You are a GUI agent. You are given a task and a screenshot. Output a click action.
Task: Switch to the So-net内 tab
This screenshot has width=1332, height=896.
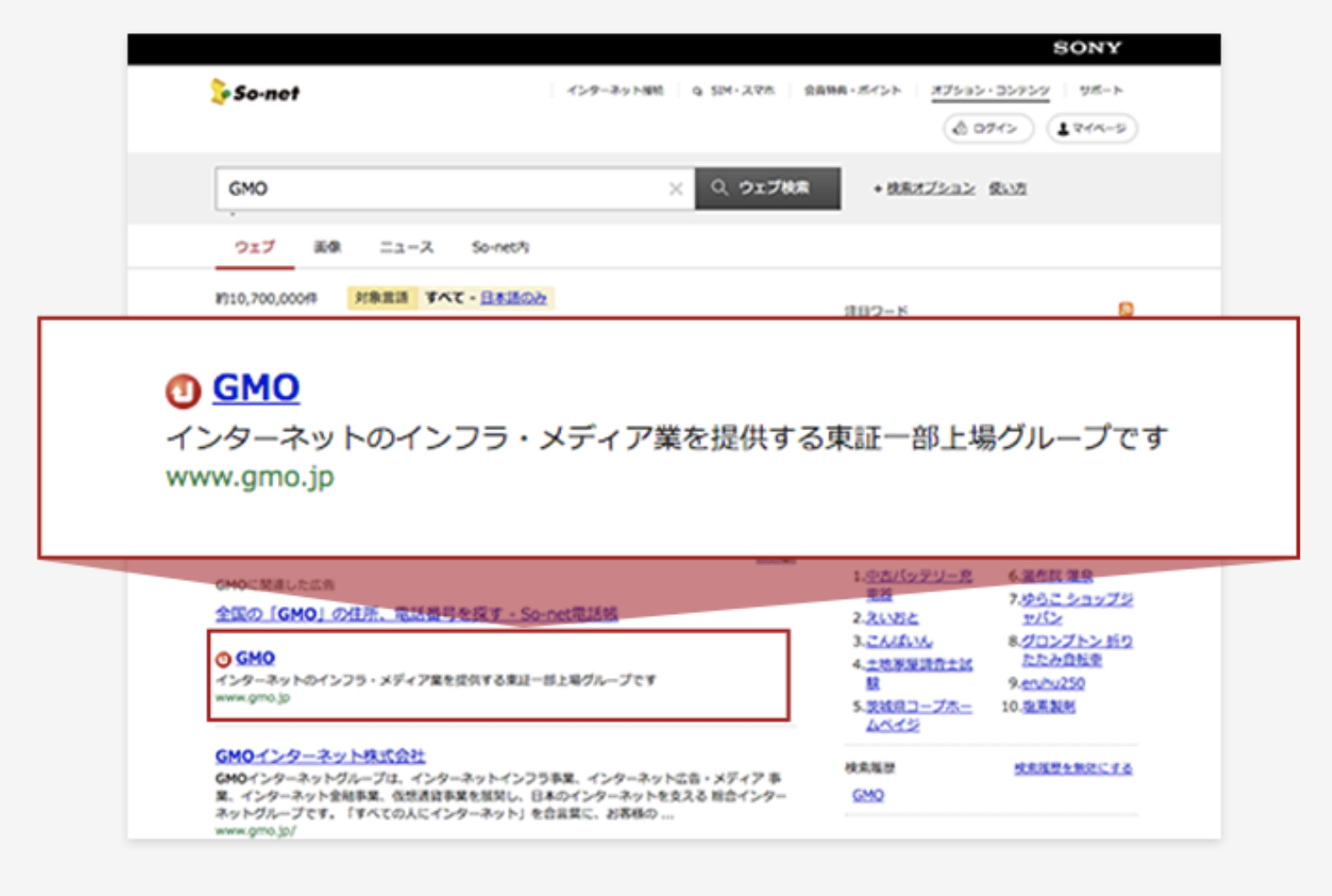[500, 247]
